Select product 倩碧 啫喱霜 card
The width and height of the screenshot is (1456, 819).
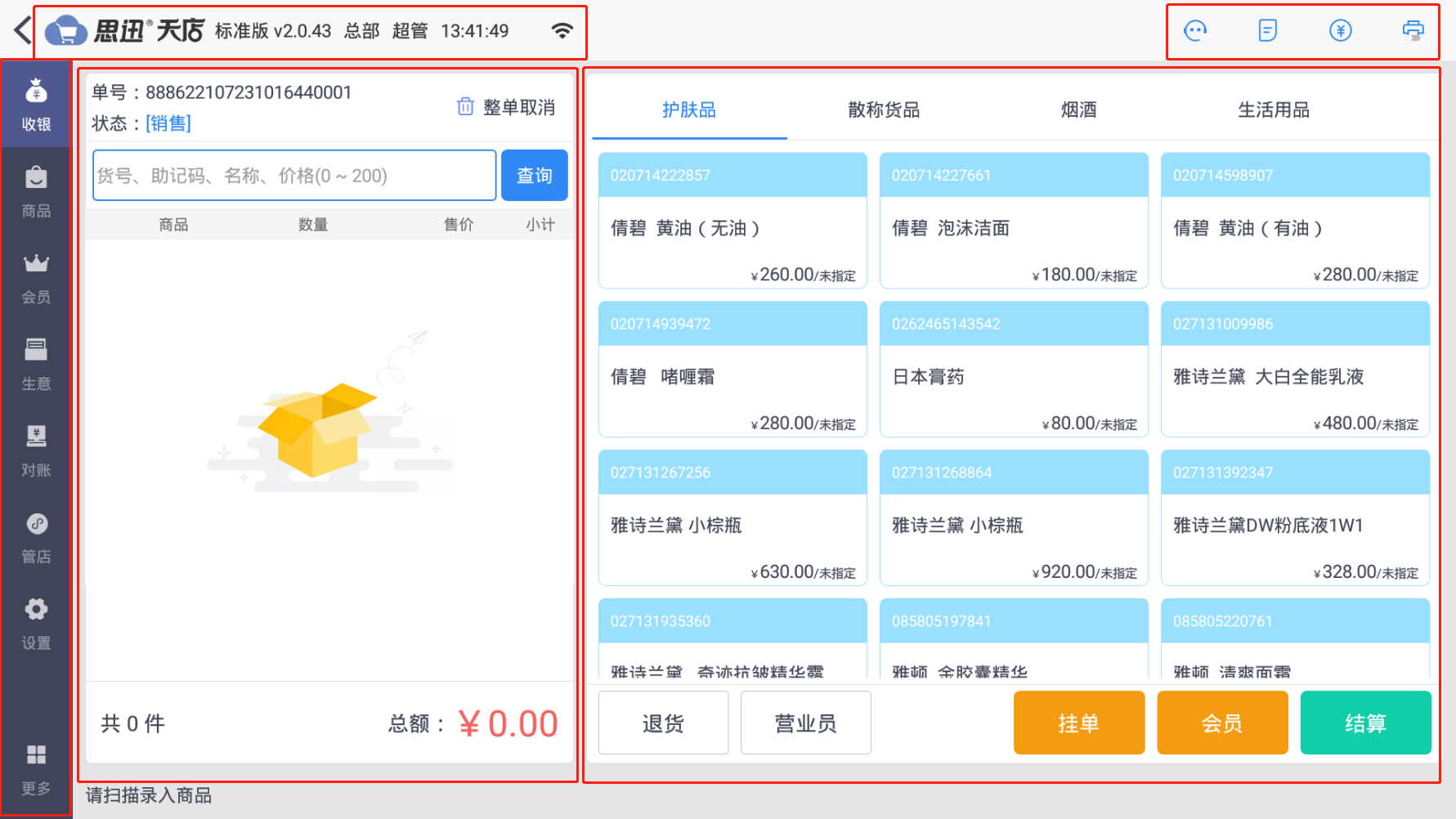click(732, 369)
